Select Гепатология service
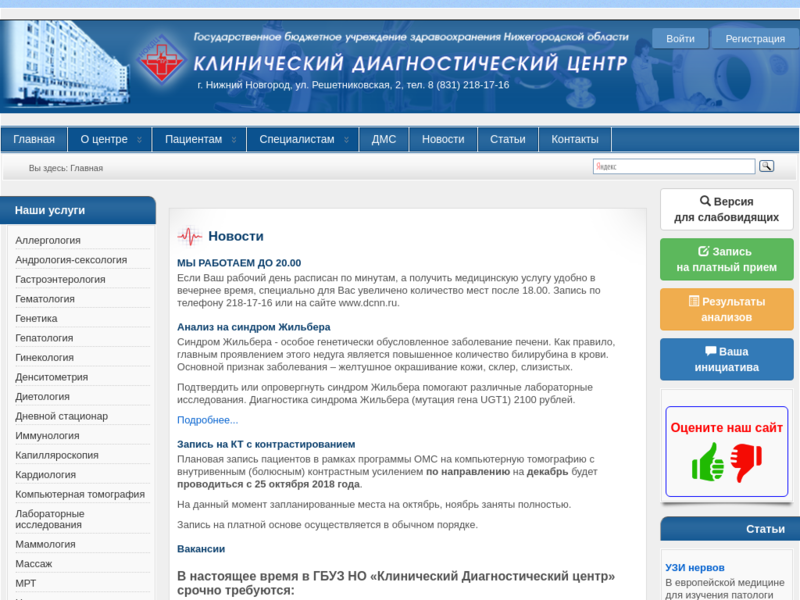This screenshot has height=600, width=800. coord(44,338)
